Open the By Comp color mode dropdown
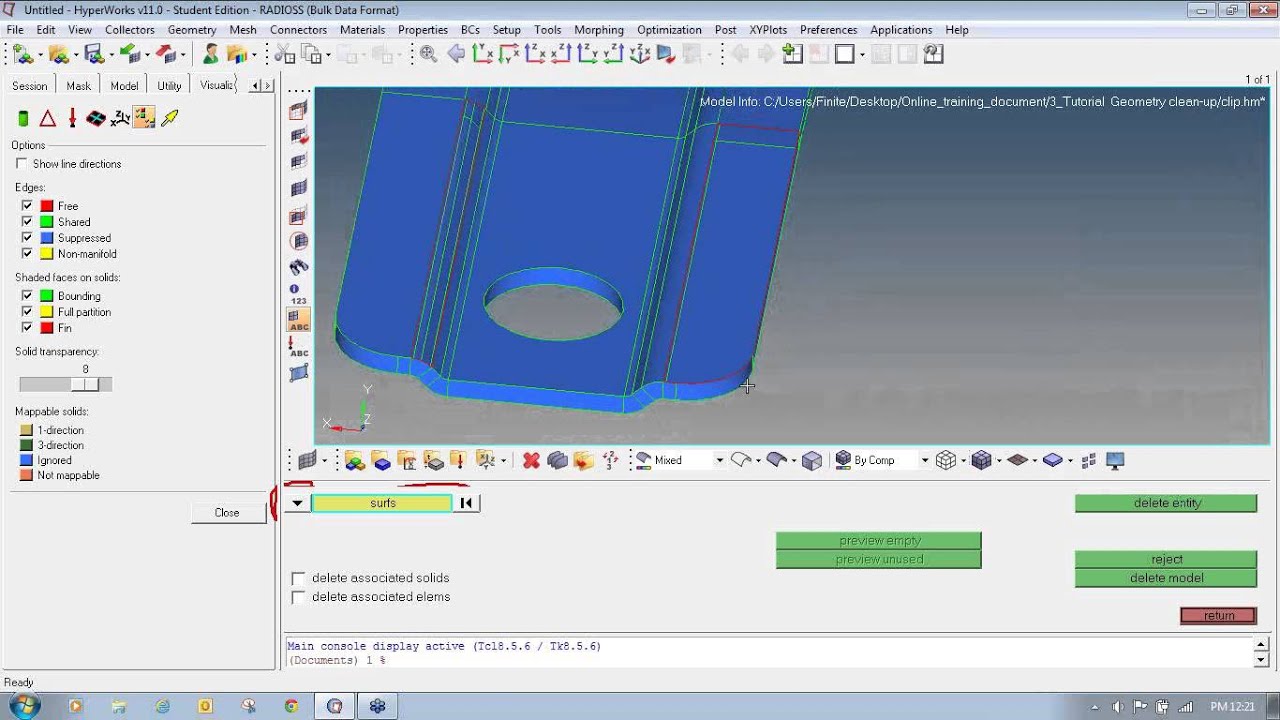This screenshot has height=720, width=1280. [924, 460]
